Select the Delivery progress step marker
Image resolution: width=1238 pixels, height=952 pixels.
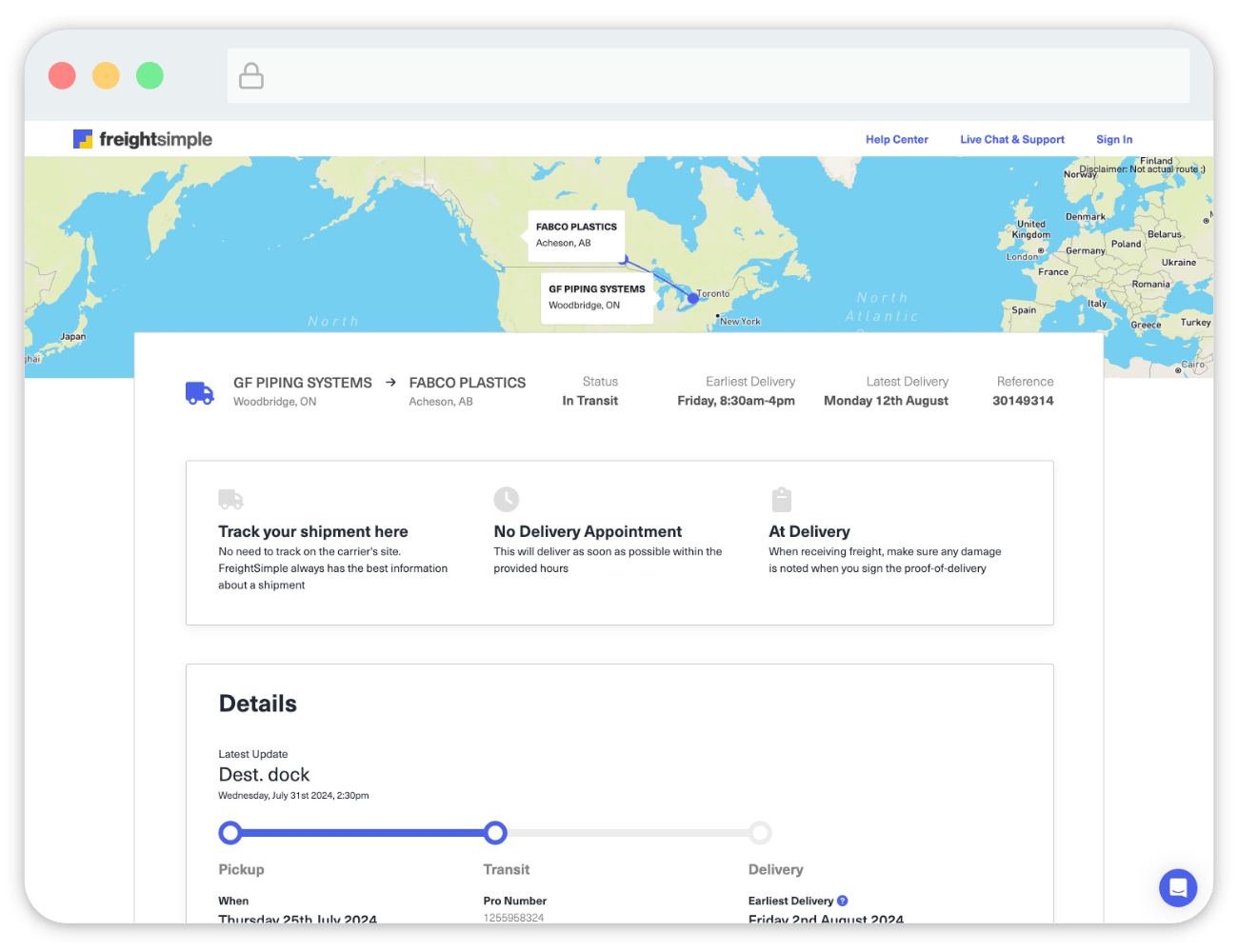(760, 833)
